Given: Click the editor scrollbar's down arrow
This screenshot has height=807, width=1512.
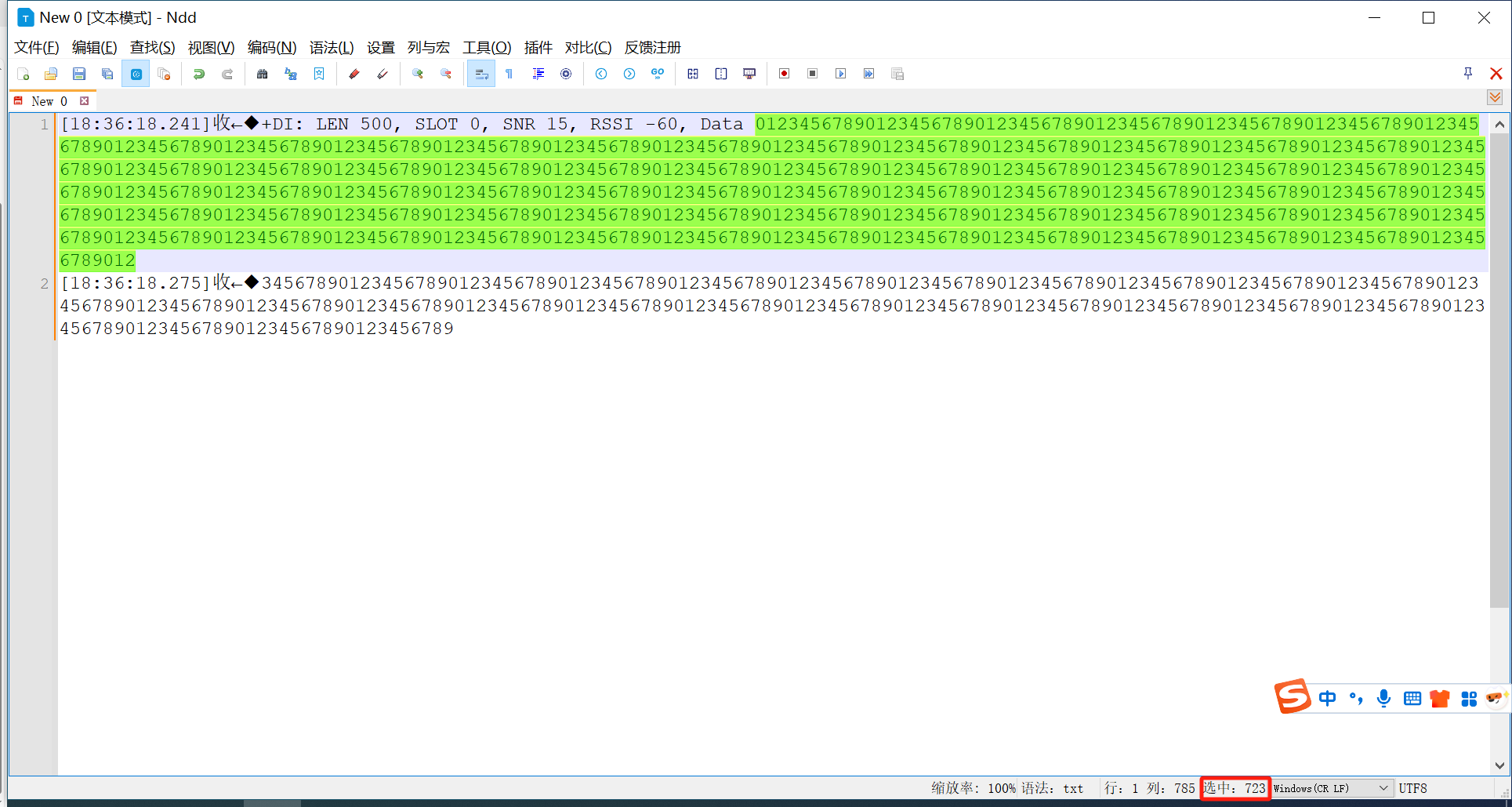Looking at the screenshot, I should [1499, 765].
